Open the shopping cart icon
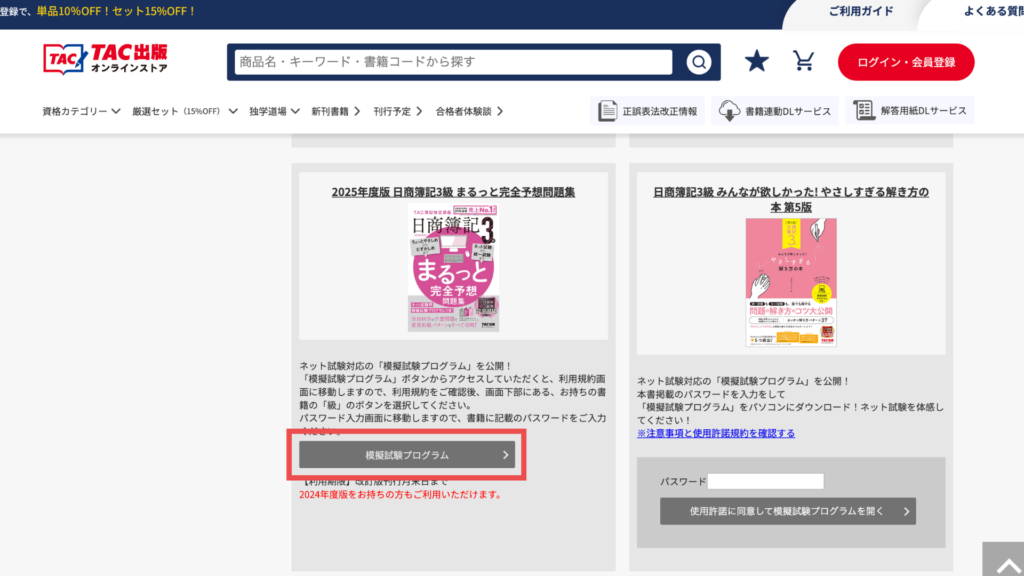Viewport: 1024px width, 576px height. [804, 62]
